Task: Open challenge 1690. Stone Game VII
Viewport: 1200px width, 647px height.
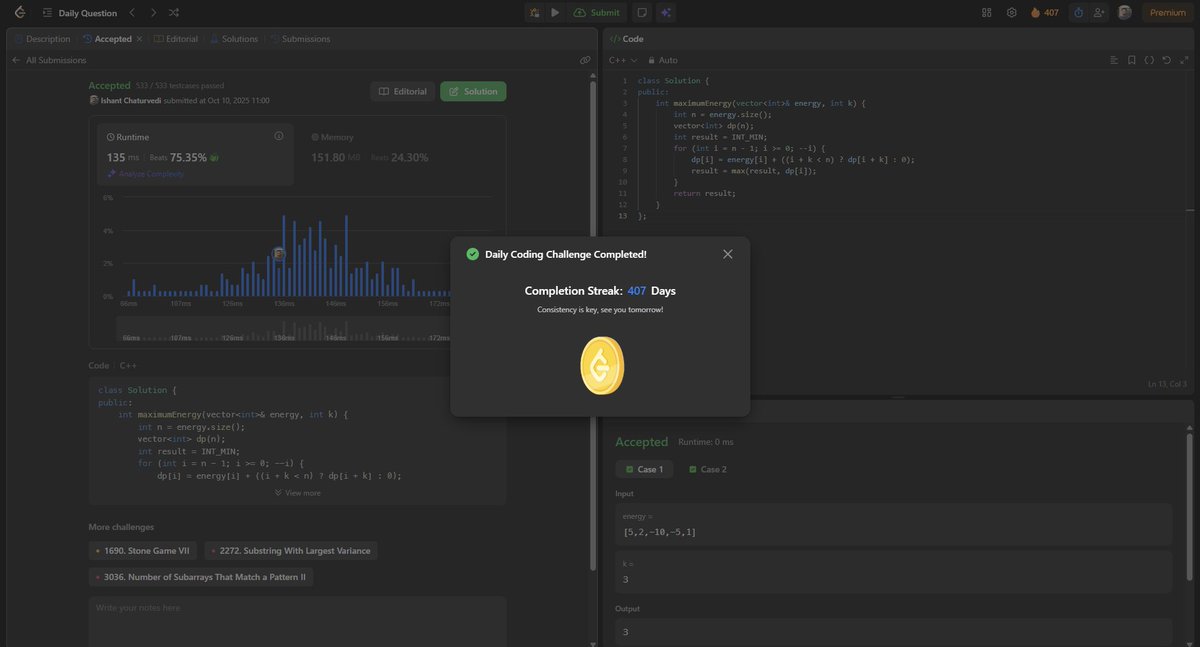Action: 143,550
